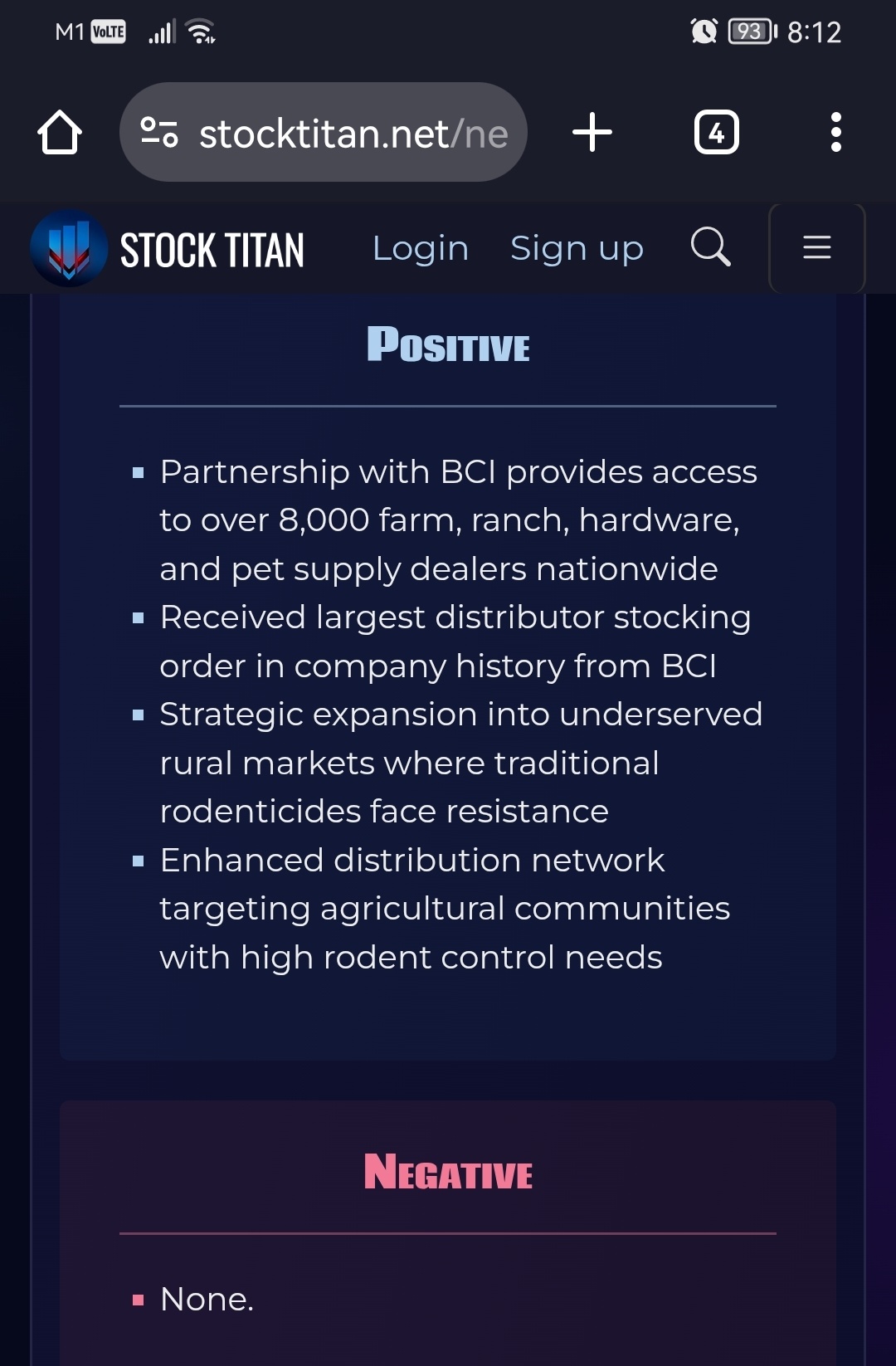Open tab switcher showing 4 tabs
This screenshot has width=896, height=1366.
(x=716, y=133)
